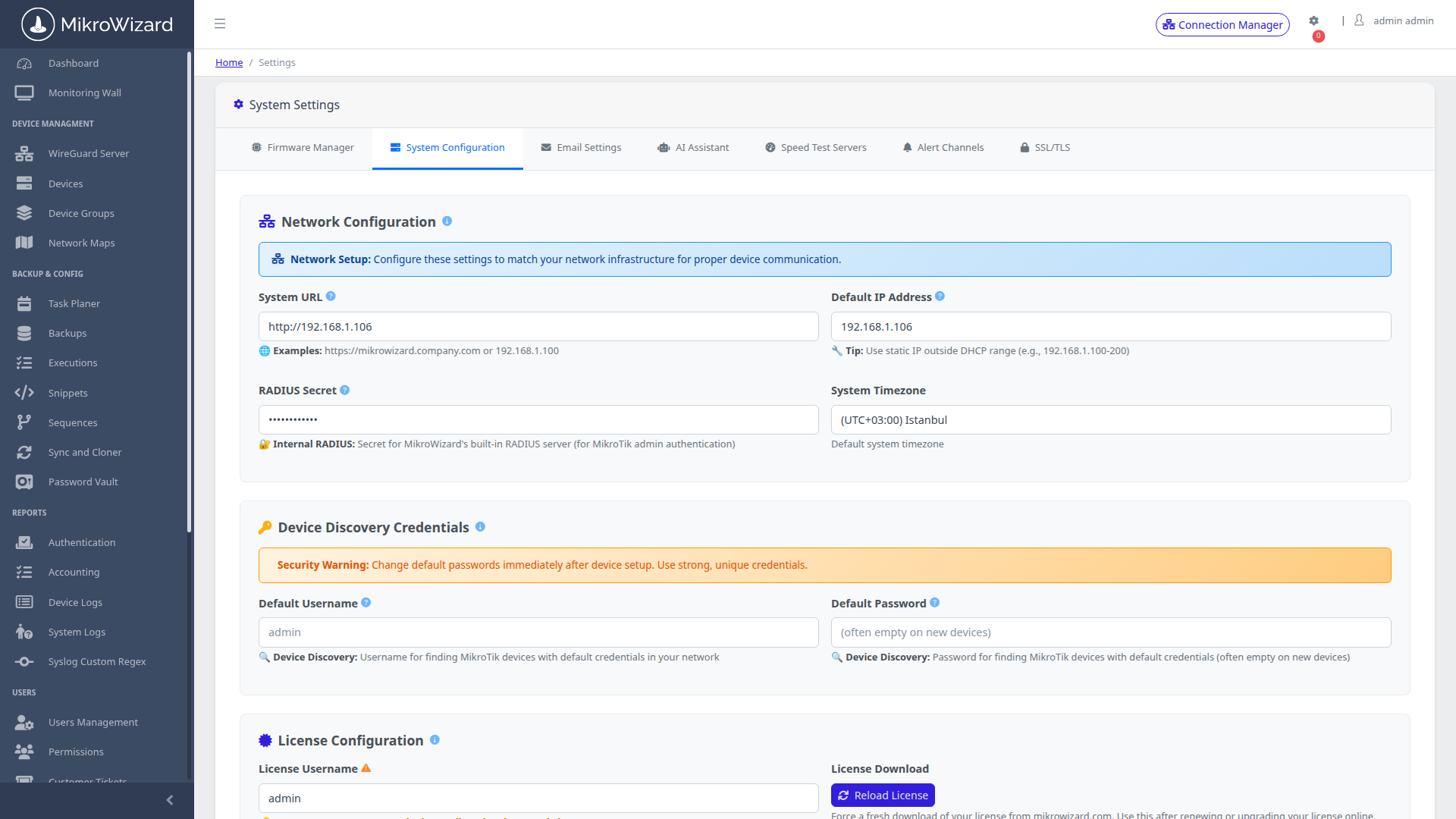Click the sidebar vertical scrollbar
The width and height of the screenshot is (1456, 819).
coord(189,292)
